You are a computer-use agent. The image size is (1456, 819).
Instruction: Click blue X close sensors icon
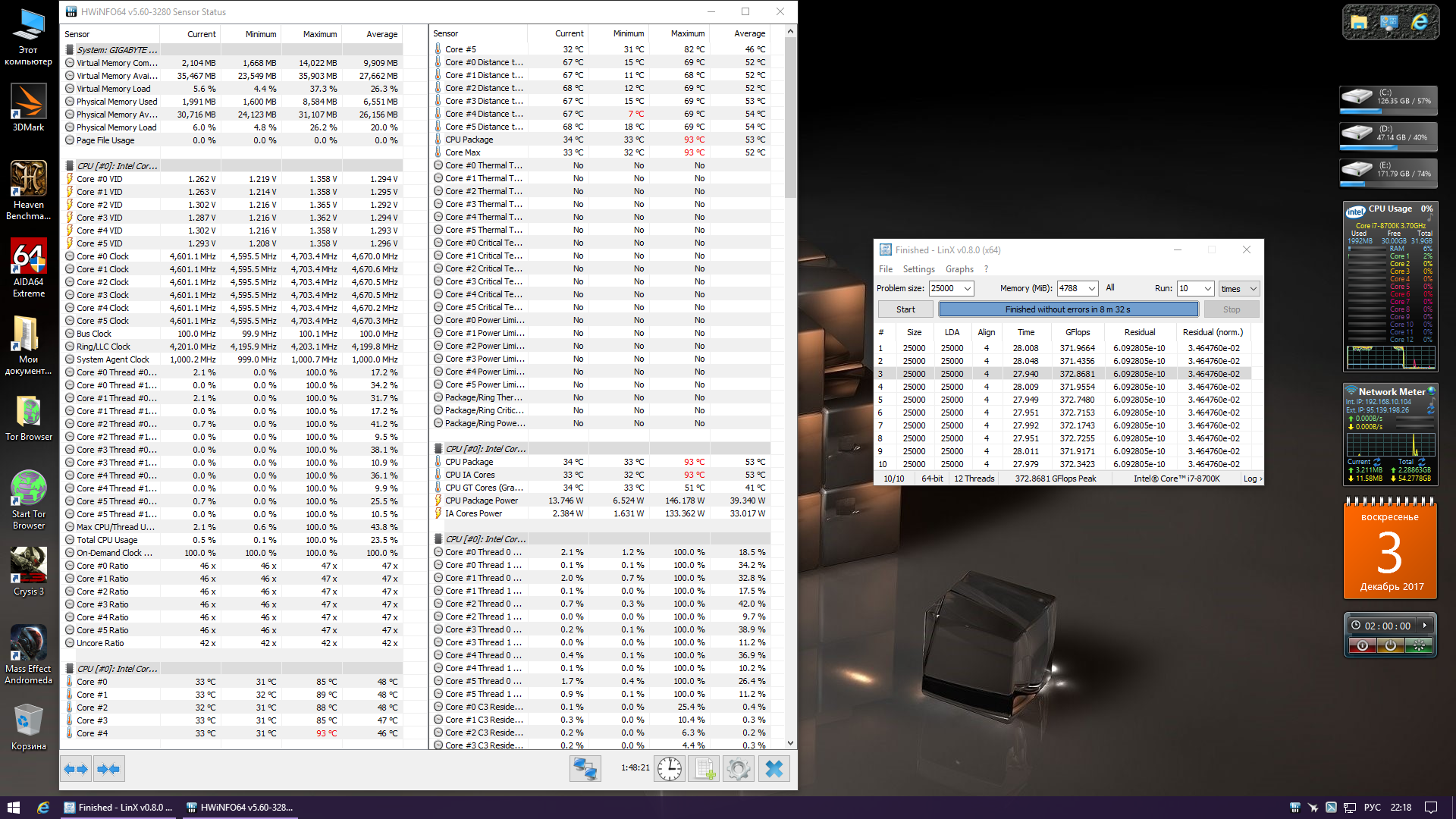[773, 769]
